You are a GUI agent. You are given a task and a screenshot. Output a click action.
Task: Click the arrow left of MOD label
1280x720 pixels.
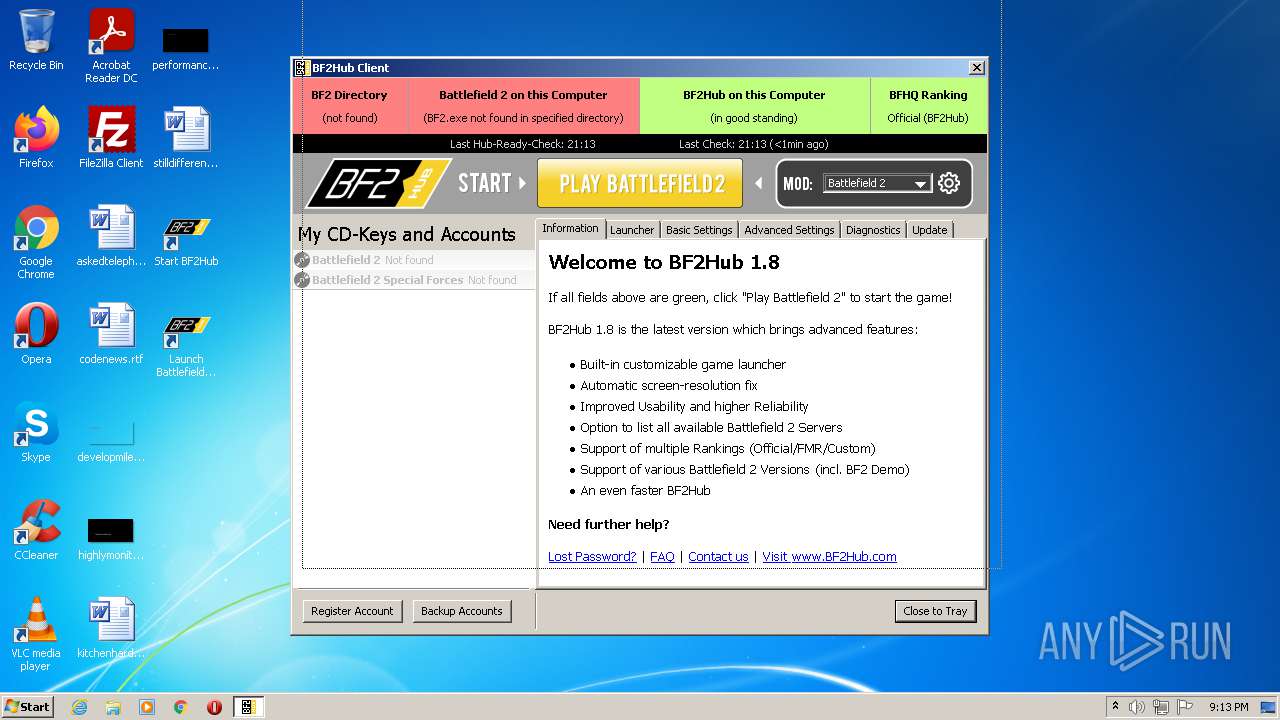(758, 183)
